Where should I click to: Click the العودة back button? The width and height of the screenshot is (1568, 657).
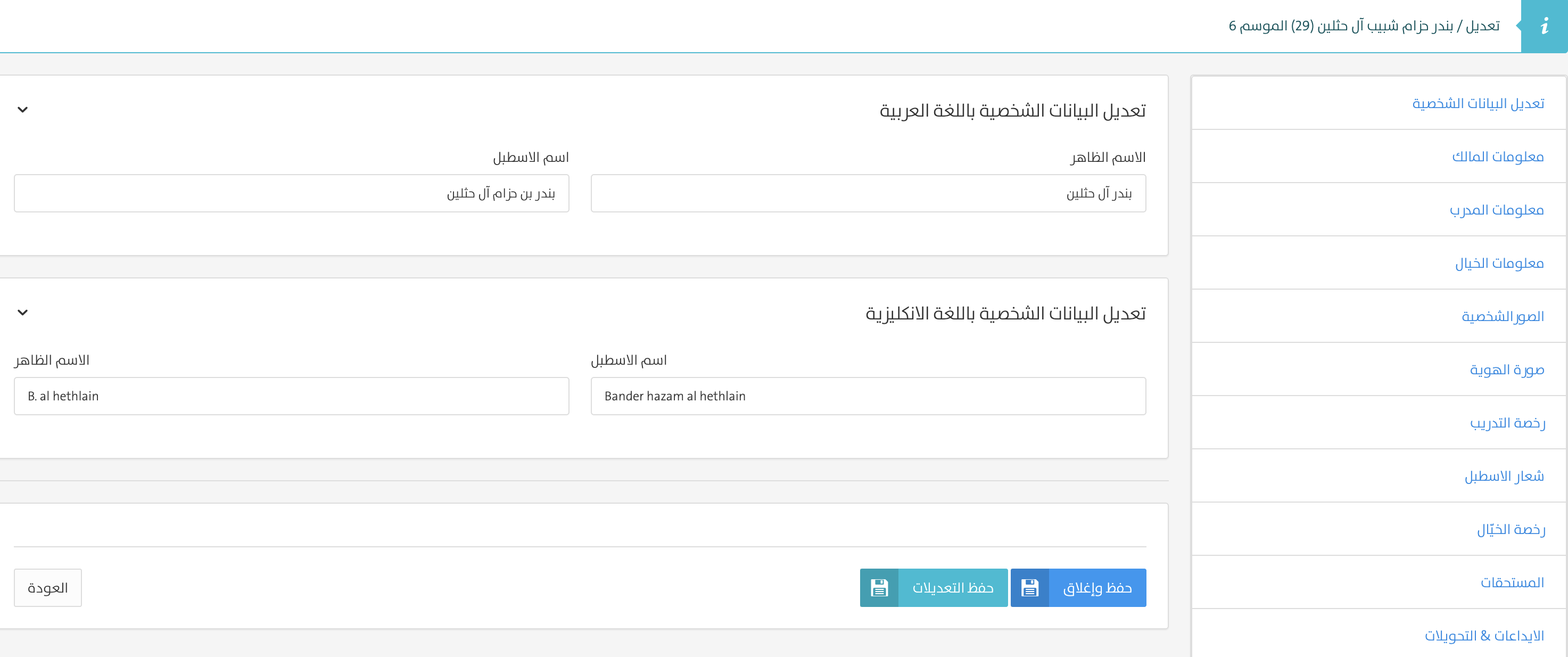47,588
